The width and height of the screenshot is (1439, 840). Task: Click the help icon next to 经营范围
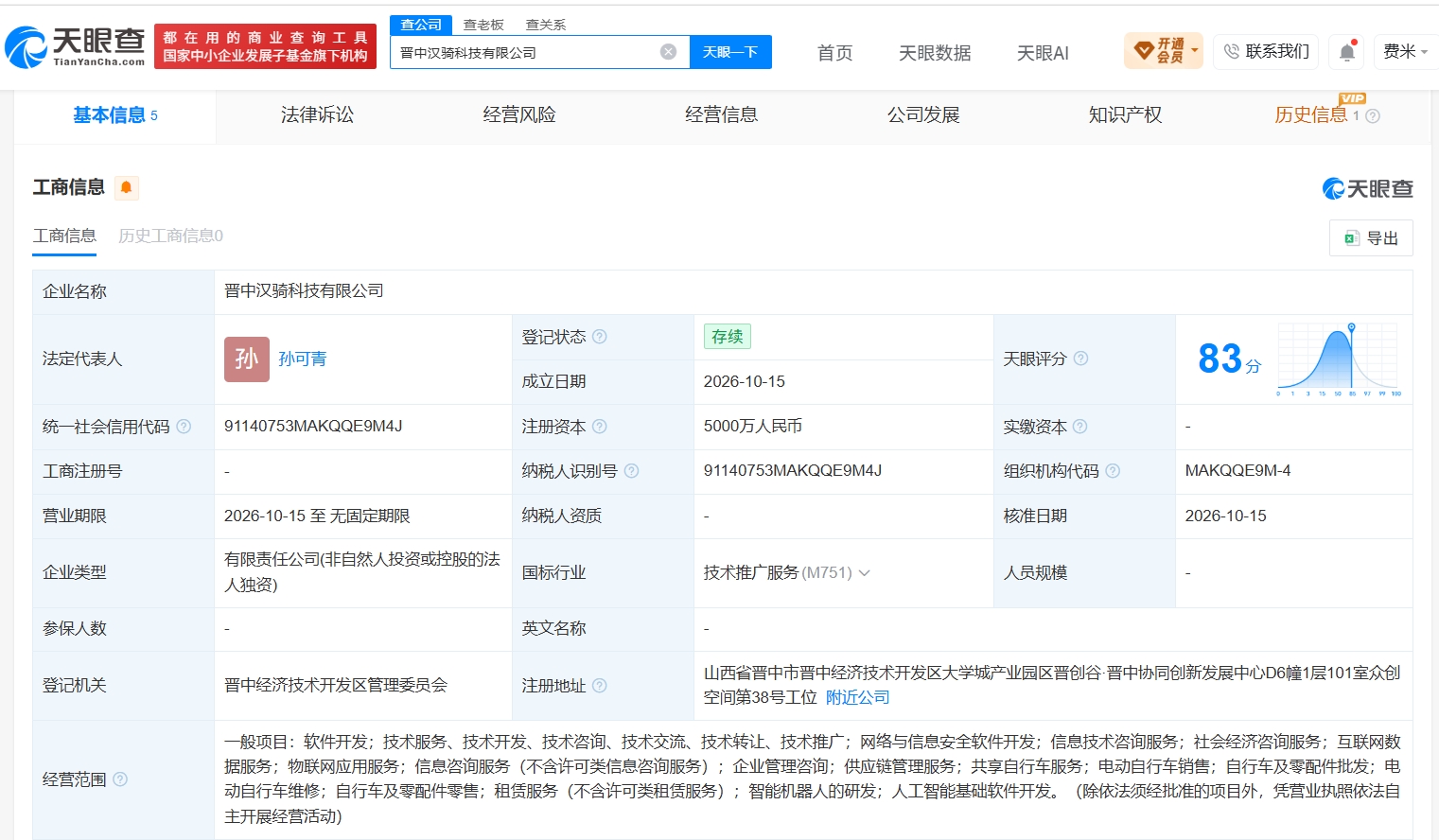[x=120, y=779]
